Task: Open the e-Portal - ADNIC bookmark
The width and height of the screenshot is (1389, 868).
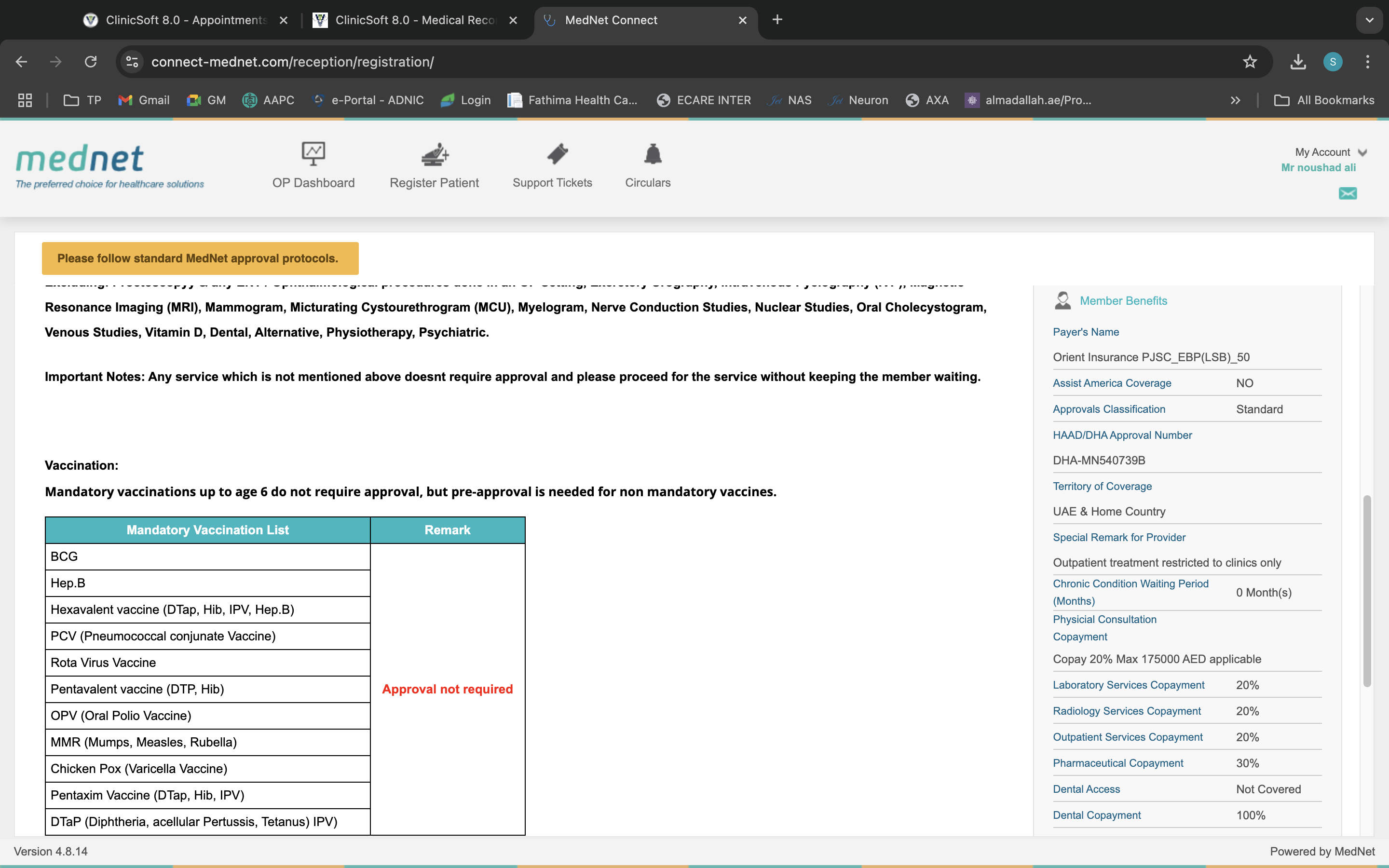Action: coord(368,100)
